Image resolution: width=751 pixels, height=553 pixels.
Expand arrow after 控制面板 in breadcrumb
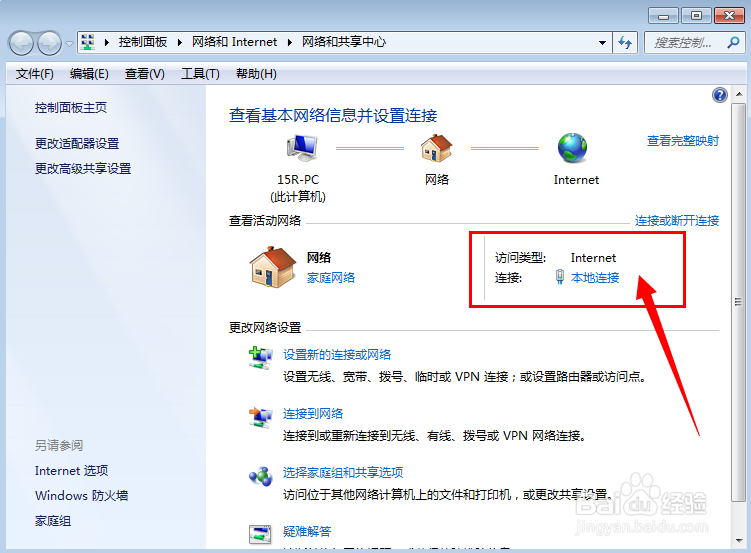[180, 42]
